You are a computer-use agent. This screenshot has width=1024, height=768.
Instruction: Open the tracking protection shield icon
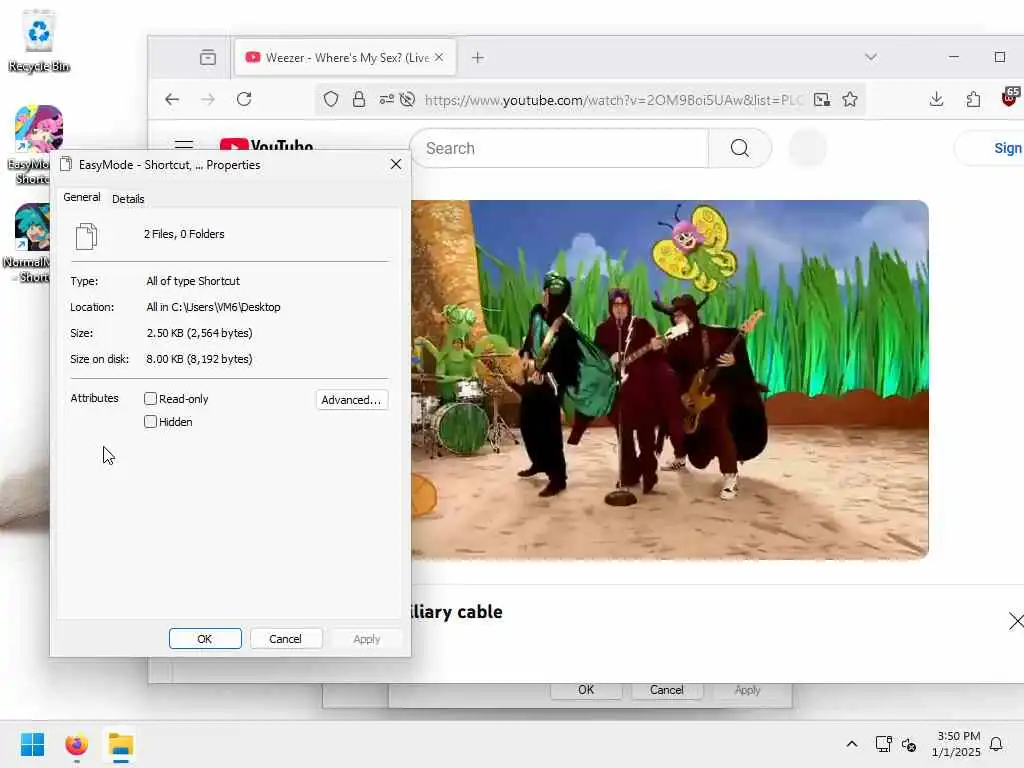331,99
